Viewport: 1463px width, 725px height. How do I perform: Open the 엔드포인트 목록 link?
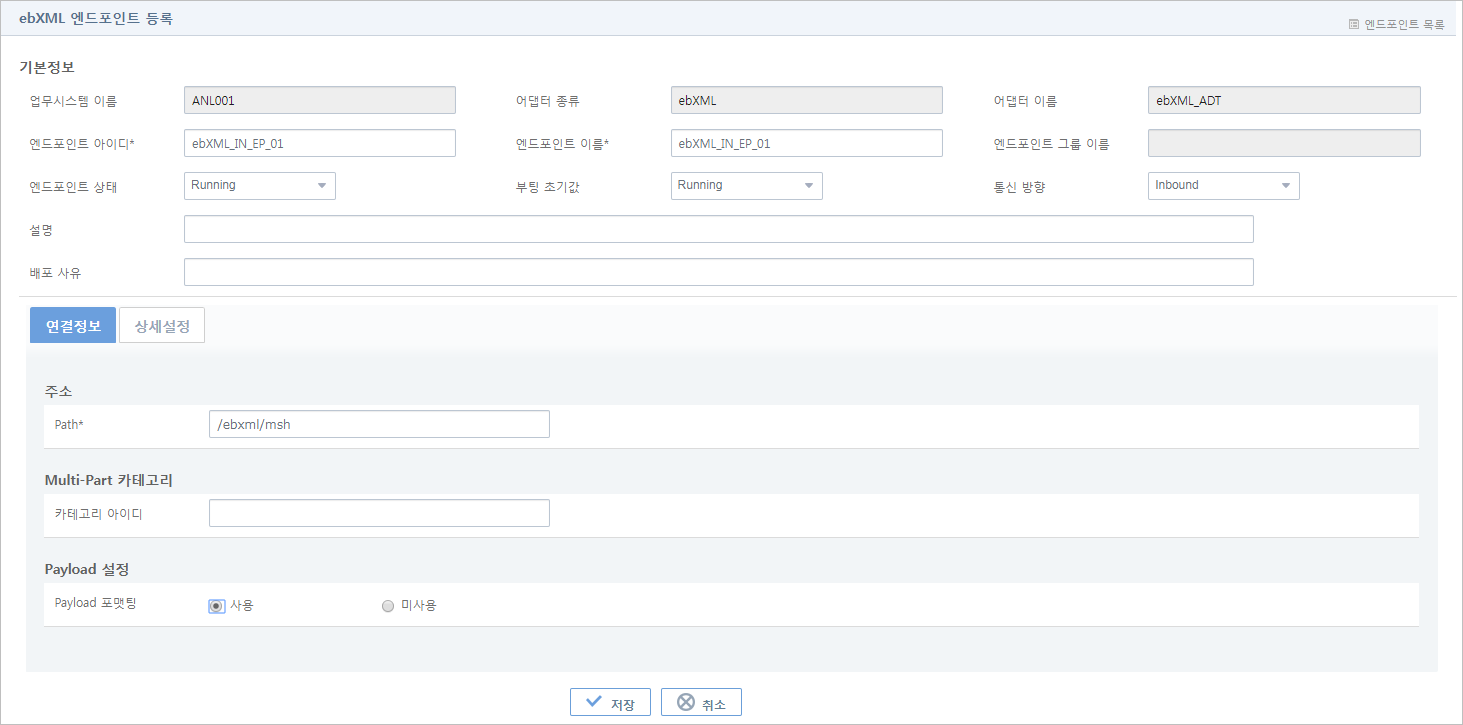[1403, 24]
